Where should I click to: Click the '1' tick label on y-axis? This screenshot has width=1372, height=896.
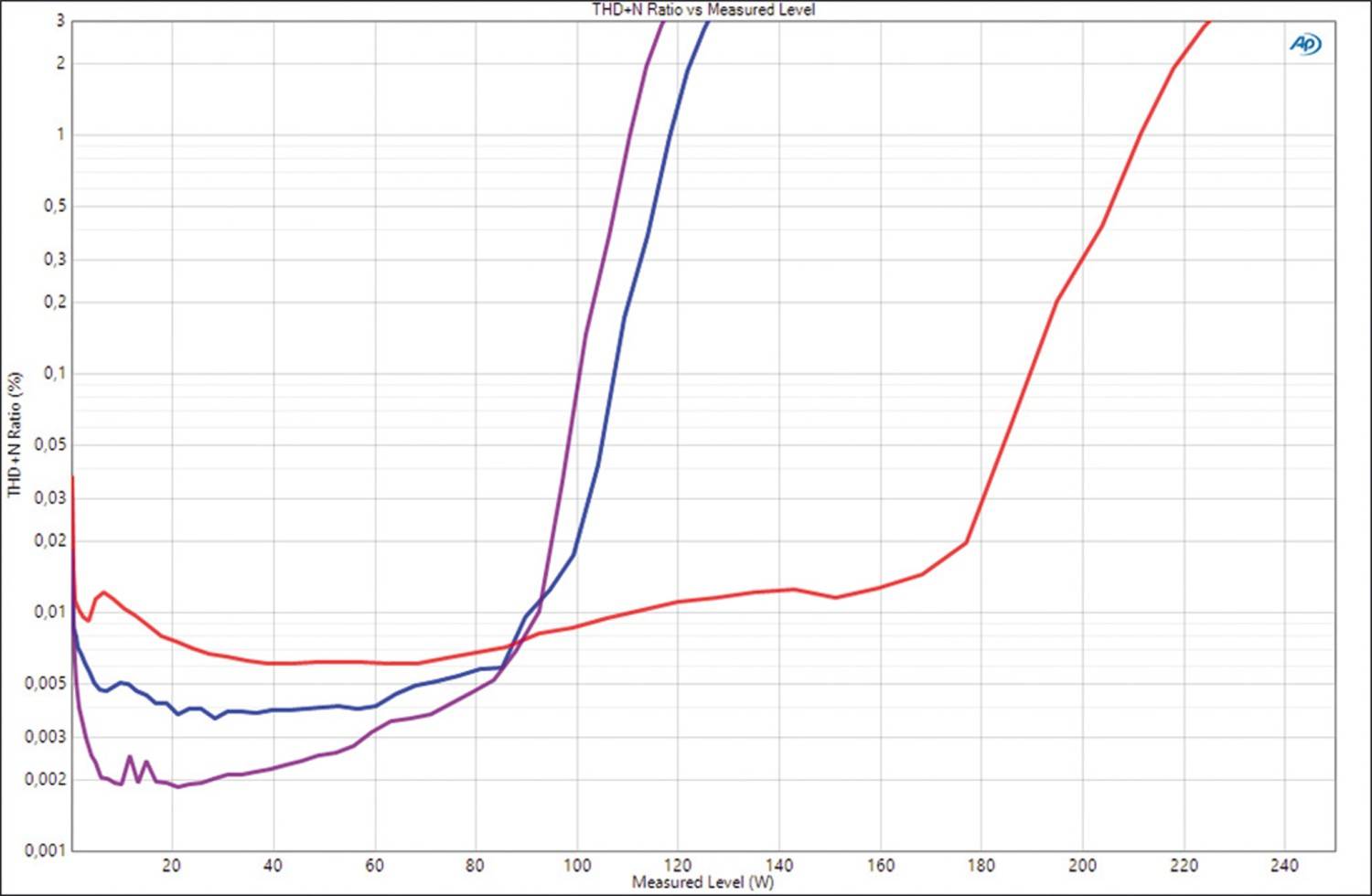pos(61,134)
